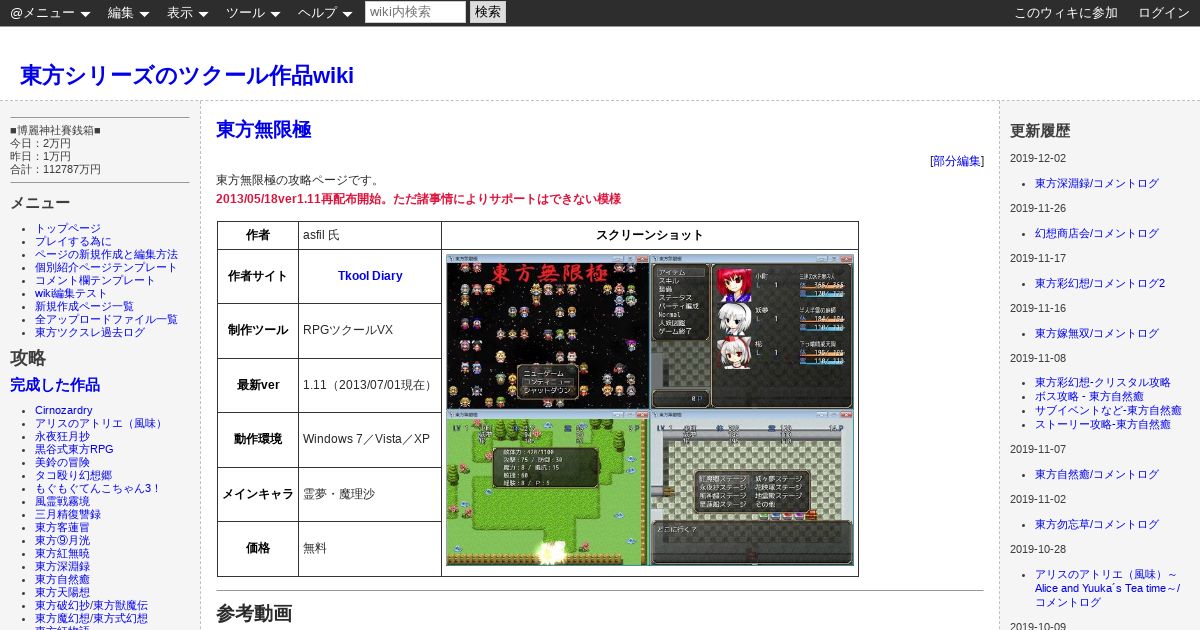Open 東方破幻抄/東方獣魔伝 link

(x=91, y=606)
